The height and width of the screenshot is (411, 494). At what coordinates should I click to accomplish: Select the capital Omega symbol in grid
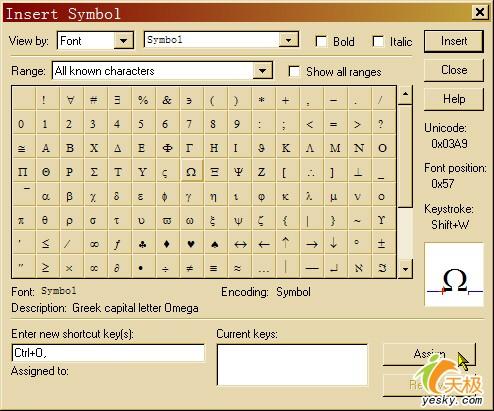pos(191,172)
